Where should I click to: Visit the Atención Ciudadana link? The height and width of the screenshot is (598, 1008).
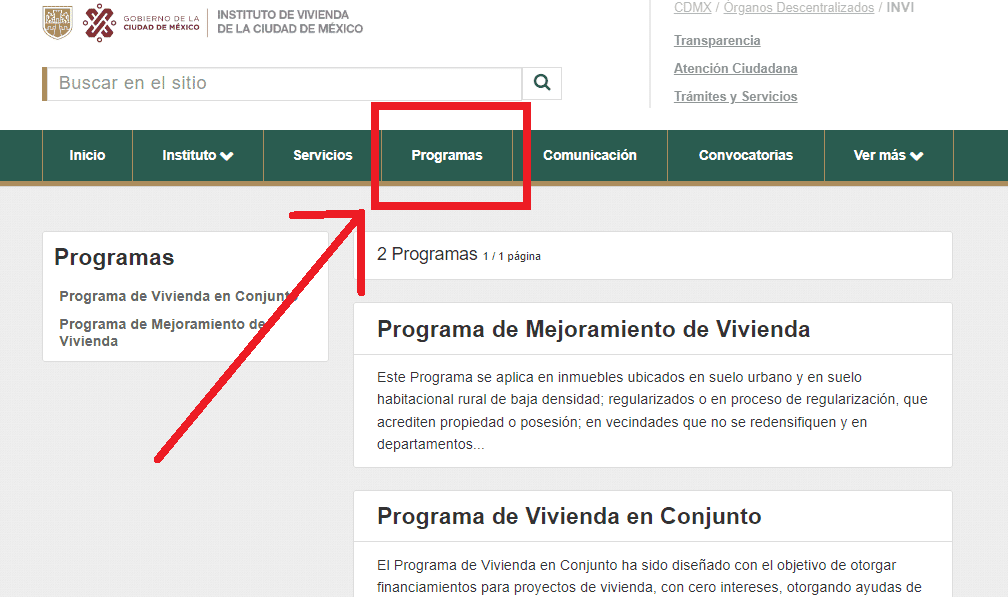click(x=735, y=69)
